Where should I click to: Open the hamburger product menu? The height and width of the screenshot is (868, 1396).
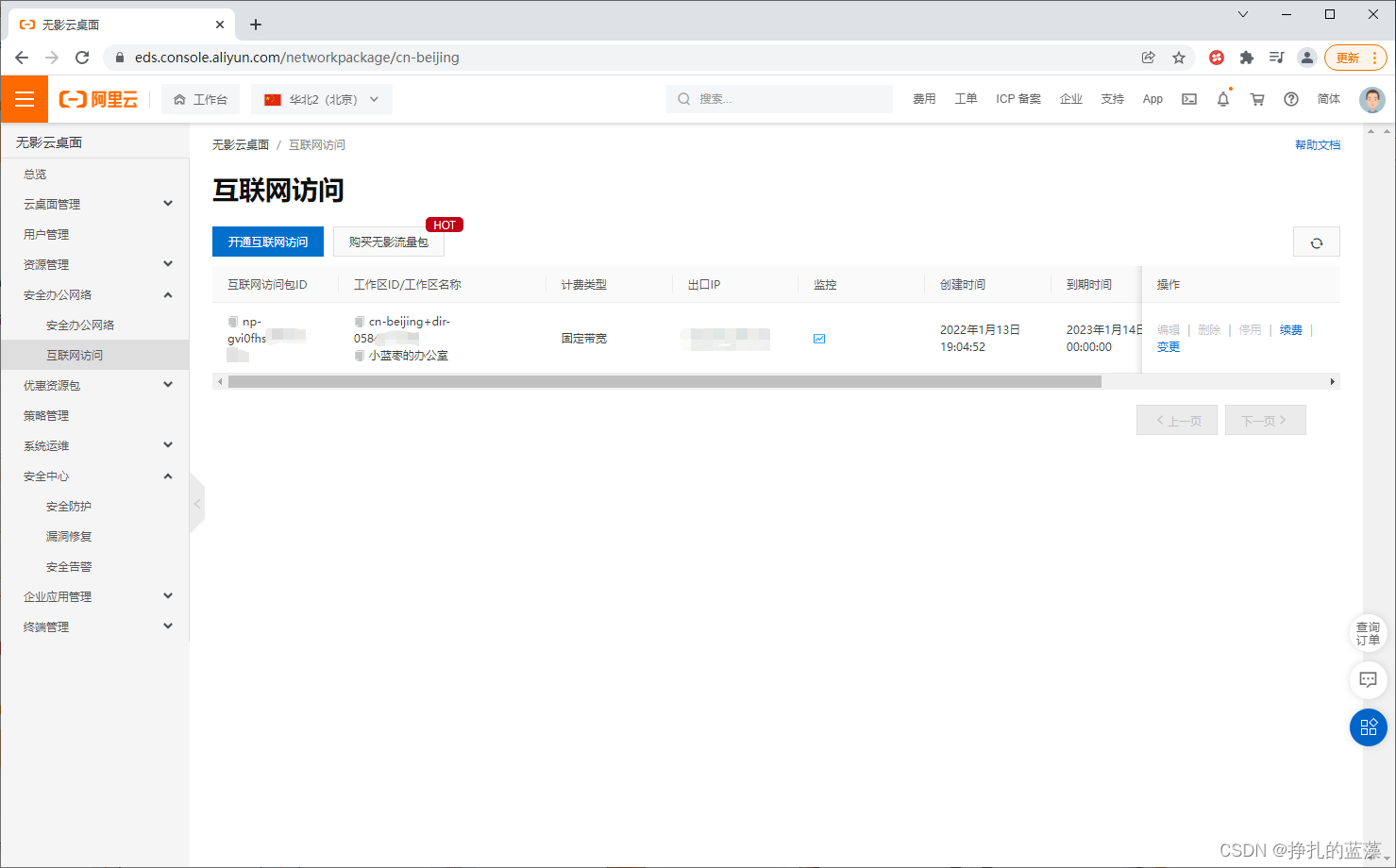coord(24,98)
